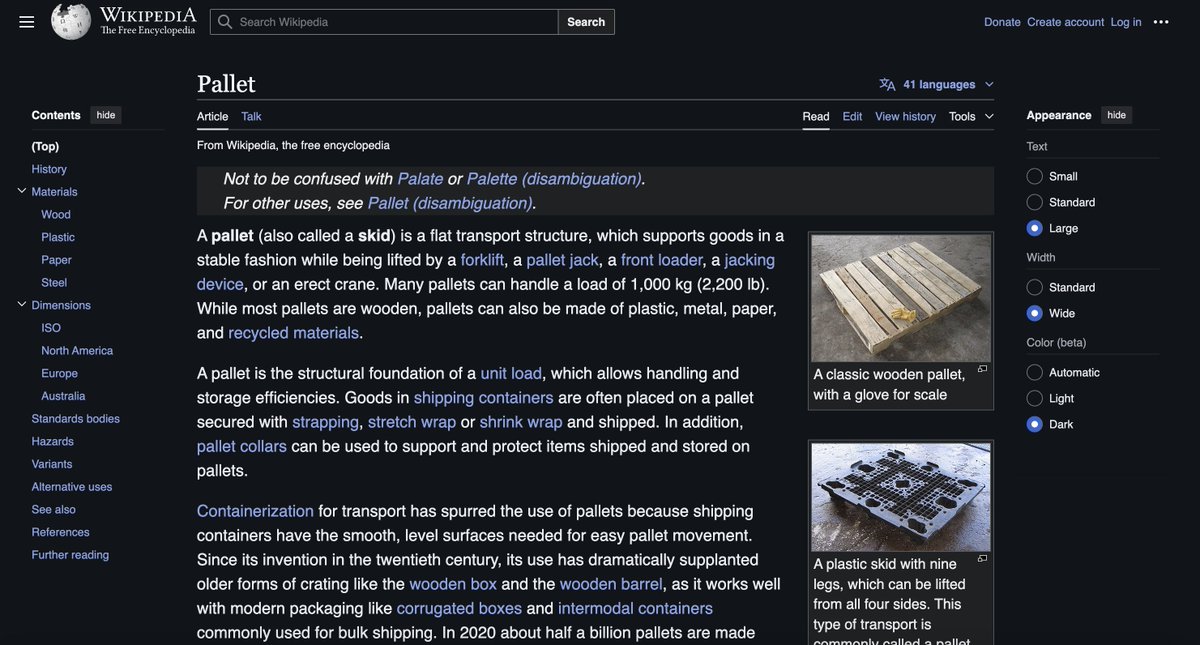The height and width of the screenshot is (645, 1200).
Task: Go to Hazards section in contents
Action: coord(52,441)
